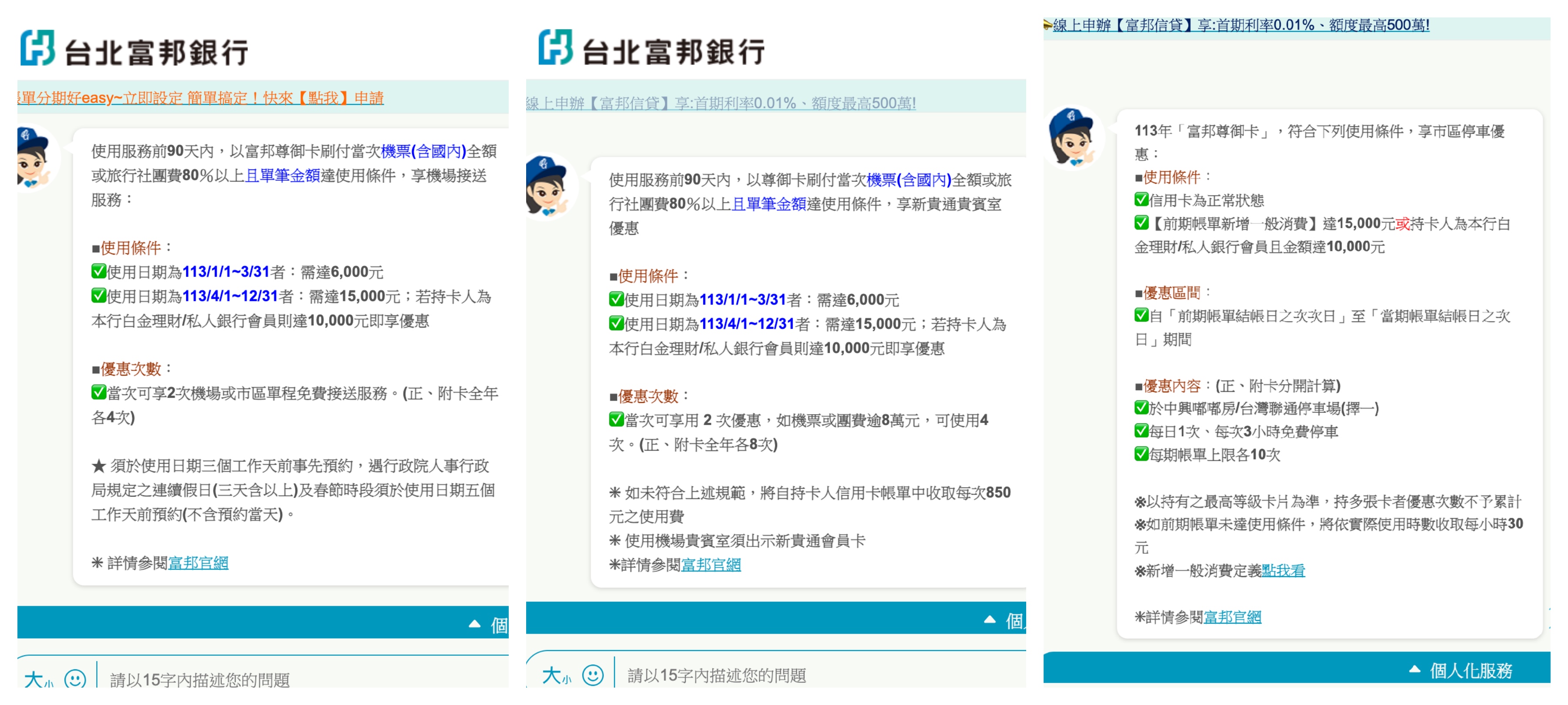Open the 帳單分期好easy banner link in left panel
This screenshot has width=1568, height=705.
pos(201,98)
